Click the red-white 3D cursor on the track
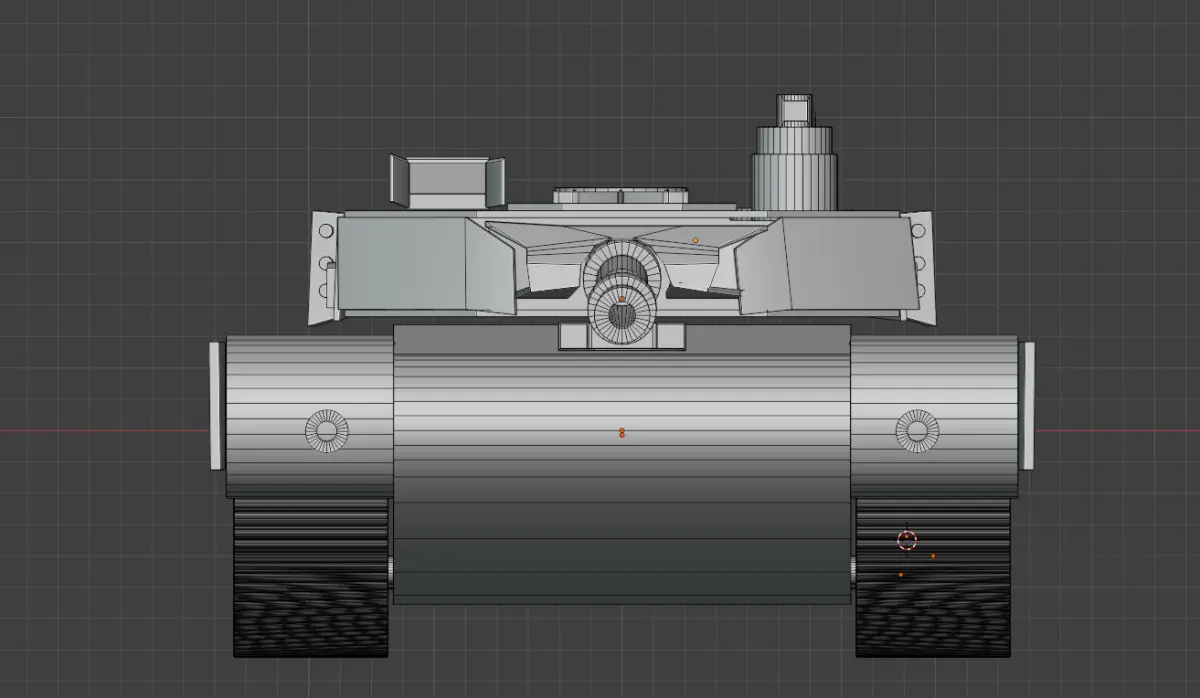 (x=907, y=541)
